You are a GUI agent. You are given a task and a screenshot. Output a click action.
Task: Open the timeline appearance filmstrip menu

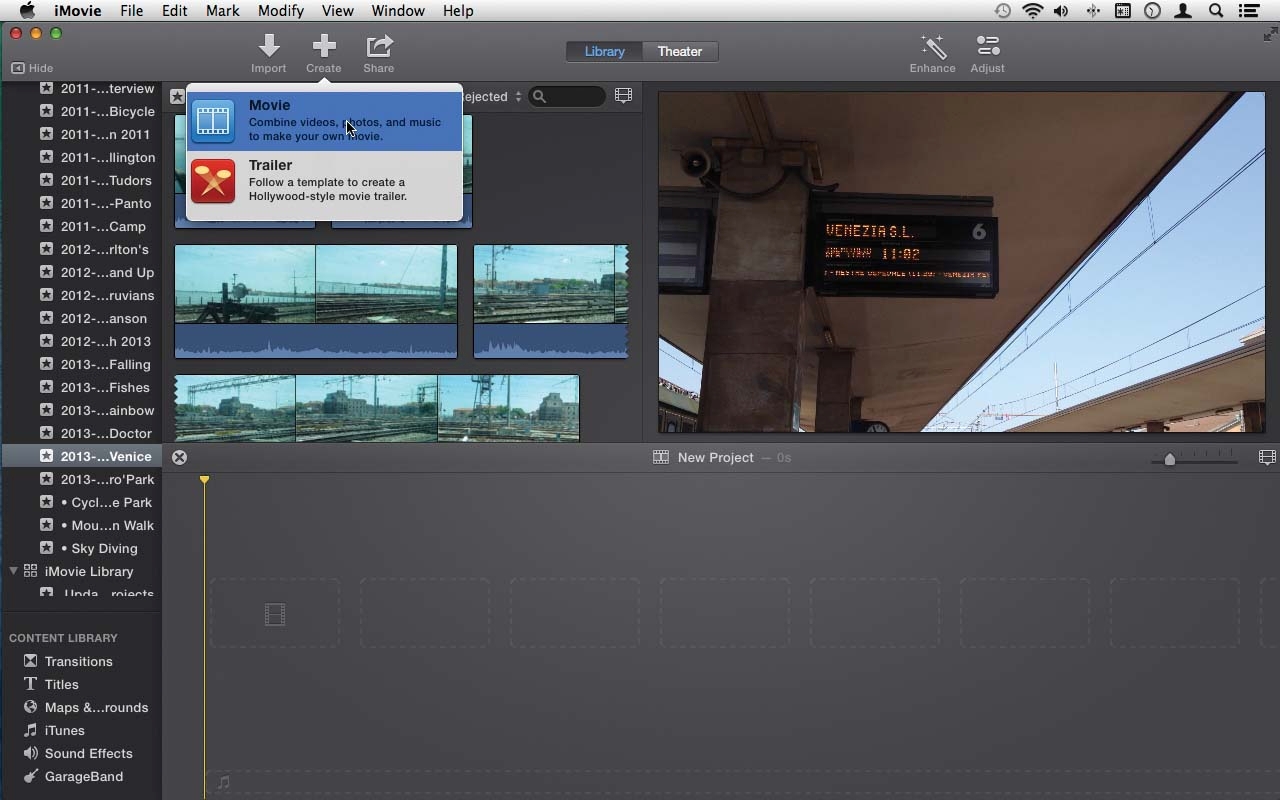click(x=1267, y=457)
